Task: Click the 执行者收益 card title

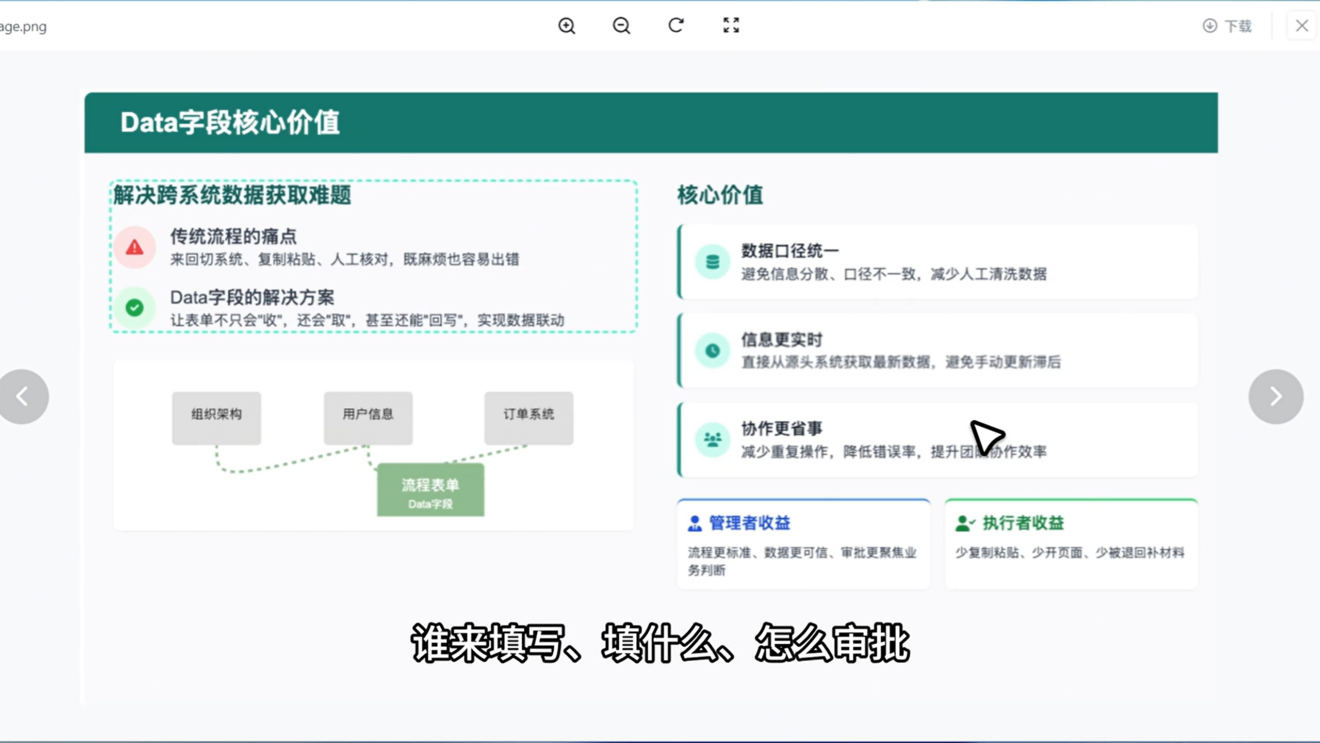Action: (x=1023, y=523)
